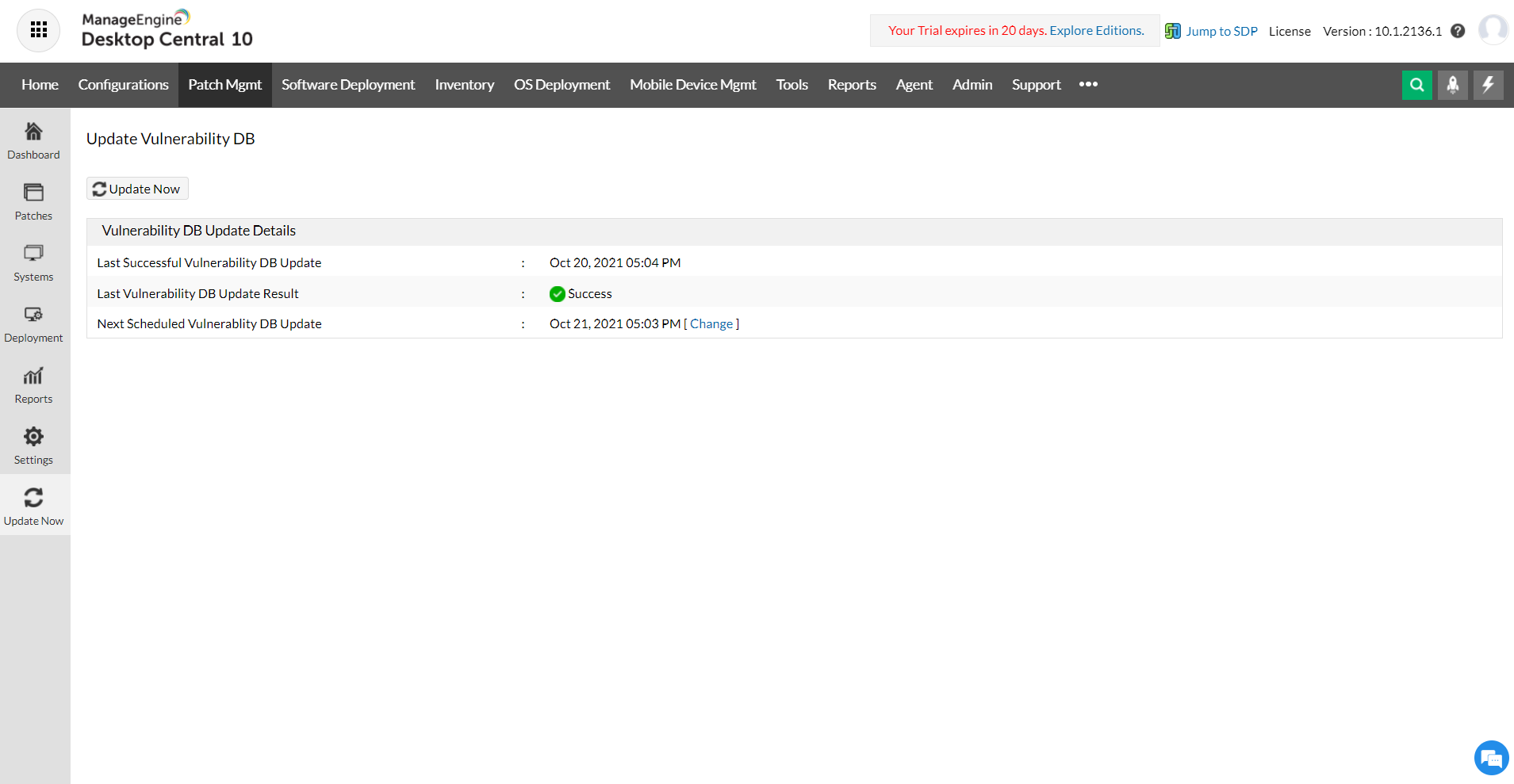This screenshot has height=784, width=1514.
Task: Open Patch Management Settings via the gear icon
Action: pos(33,444)
